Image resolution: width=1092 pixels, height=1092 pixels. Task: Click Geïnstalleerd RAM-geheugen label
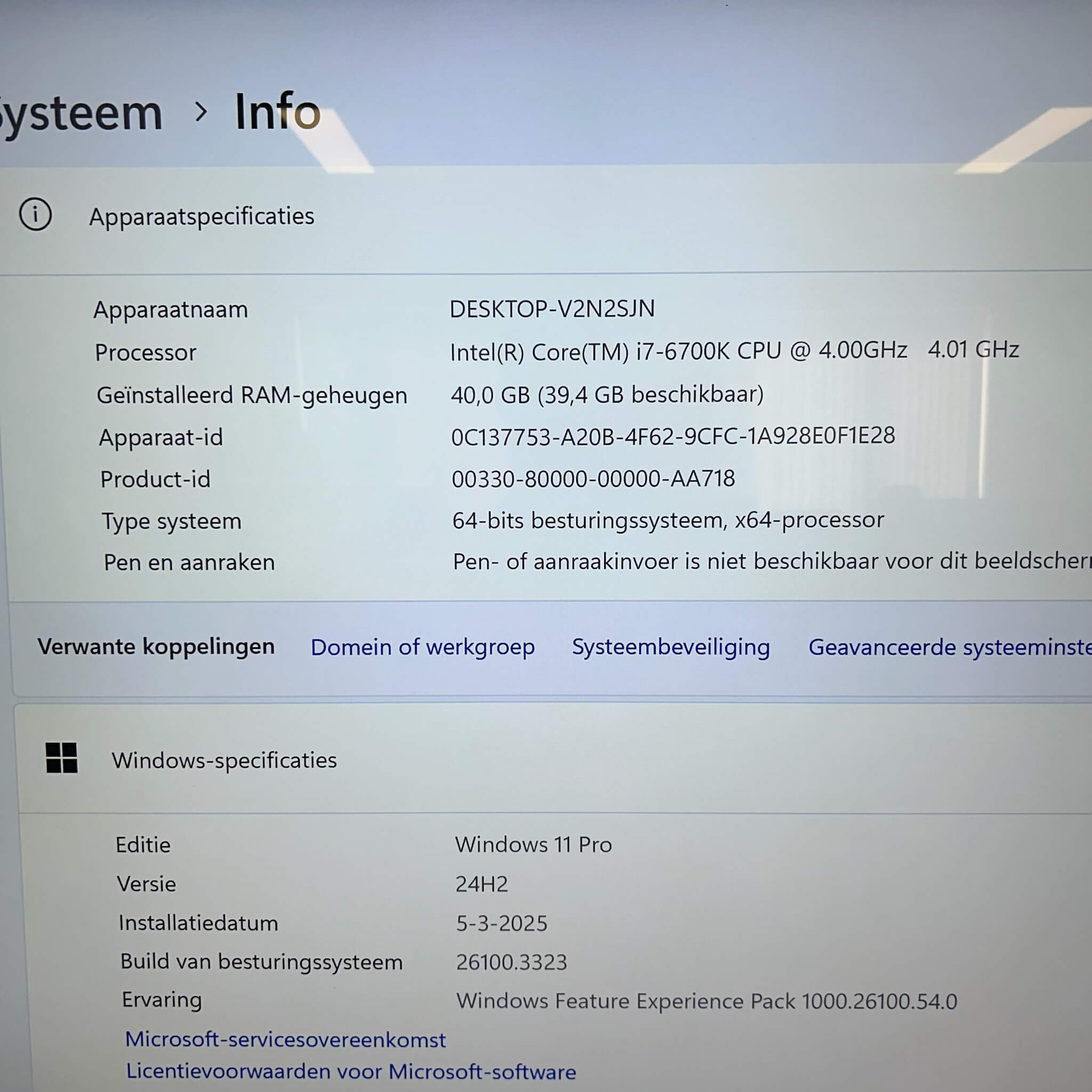point(252,396)
